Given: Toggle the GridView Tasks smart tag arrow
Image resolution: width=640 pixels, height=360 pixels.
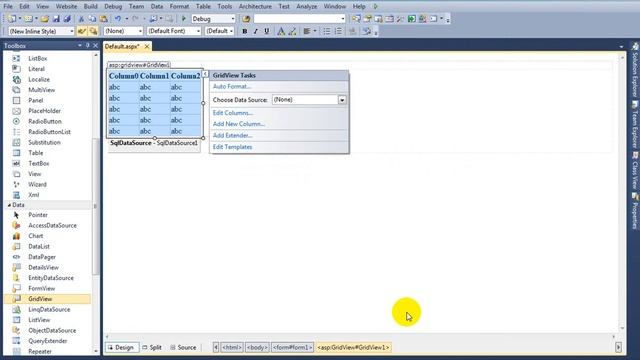Looking at the screenshot, I should pos(205,74).
